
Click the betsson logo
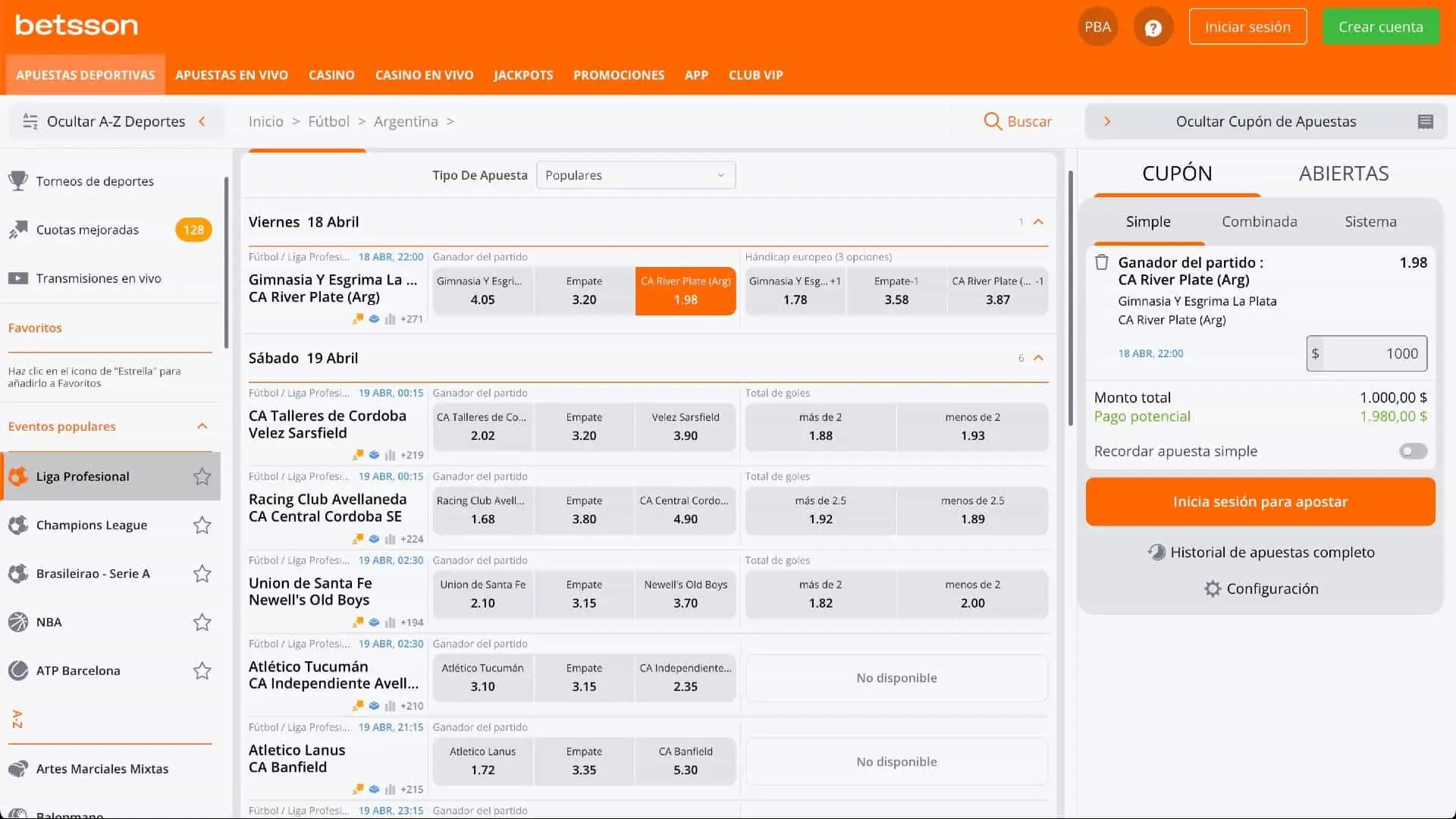click(77, 25)
